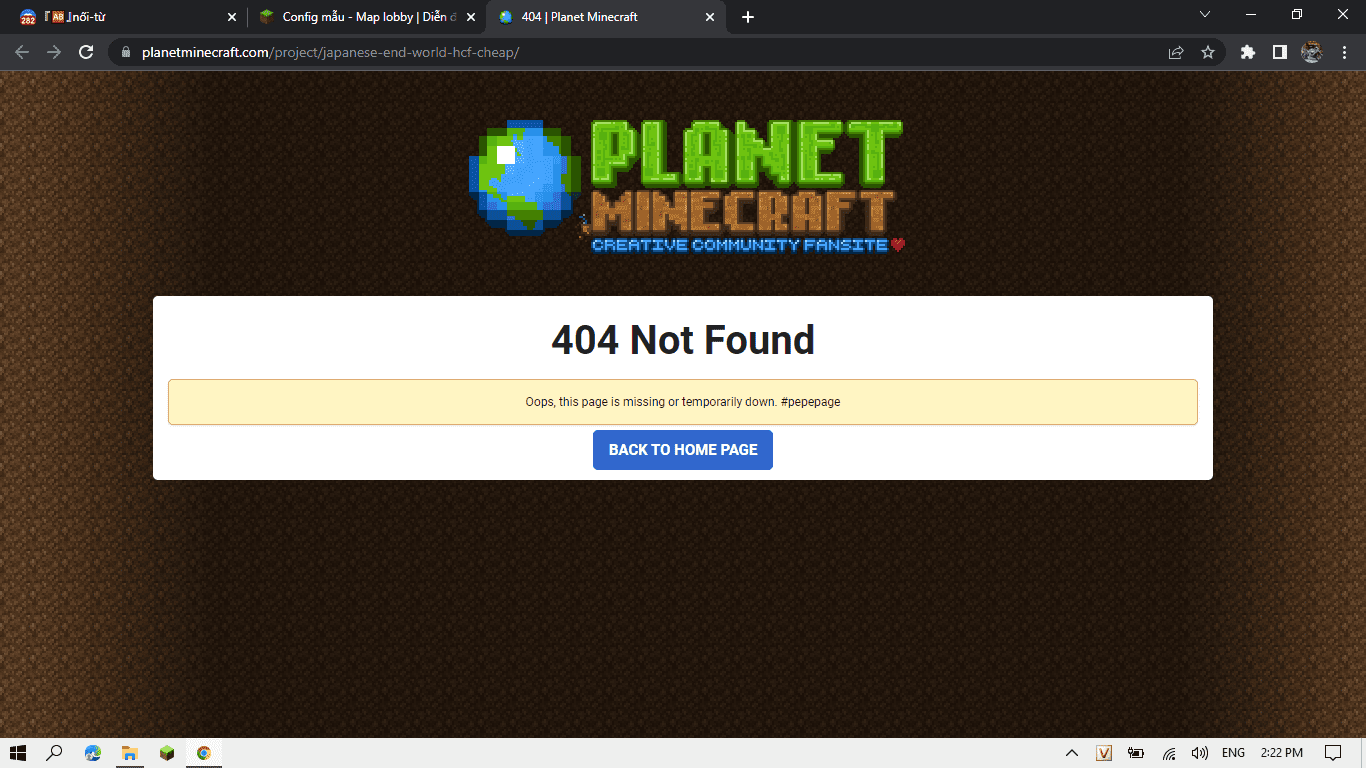Close the 404 | Planet Minecraft tab

pyautogui.click(x=710, y=17)
